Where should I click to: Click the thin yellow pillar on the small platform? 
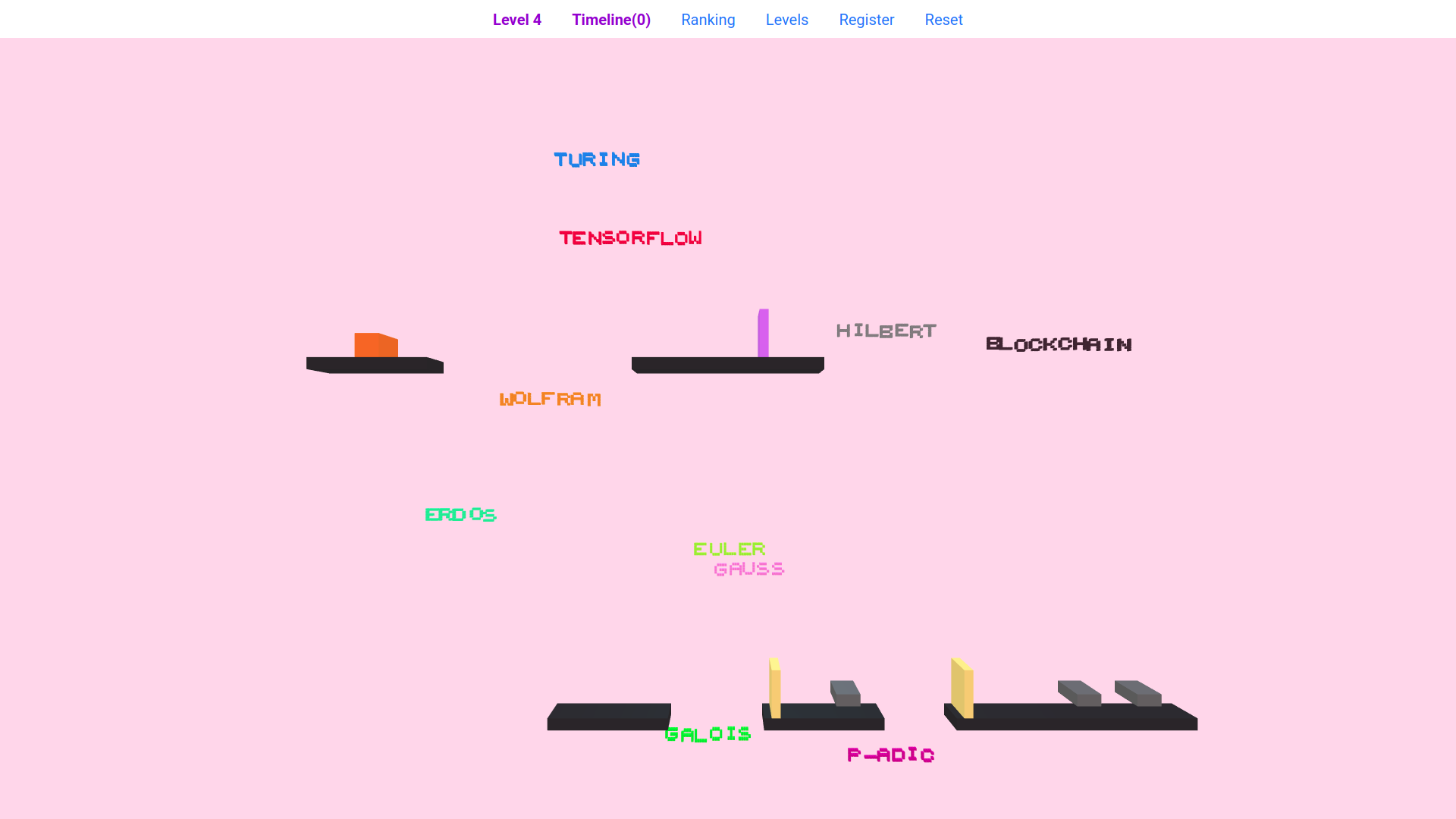[x=774, y=688]
